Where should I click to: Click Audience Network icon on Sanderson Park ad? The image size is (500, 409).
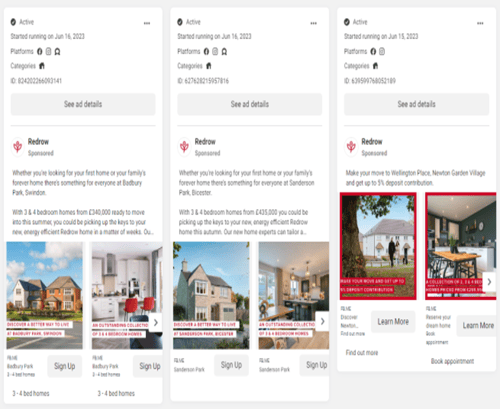224,51
